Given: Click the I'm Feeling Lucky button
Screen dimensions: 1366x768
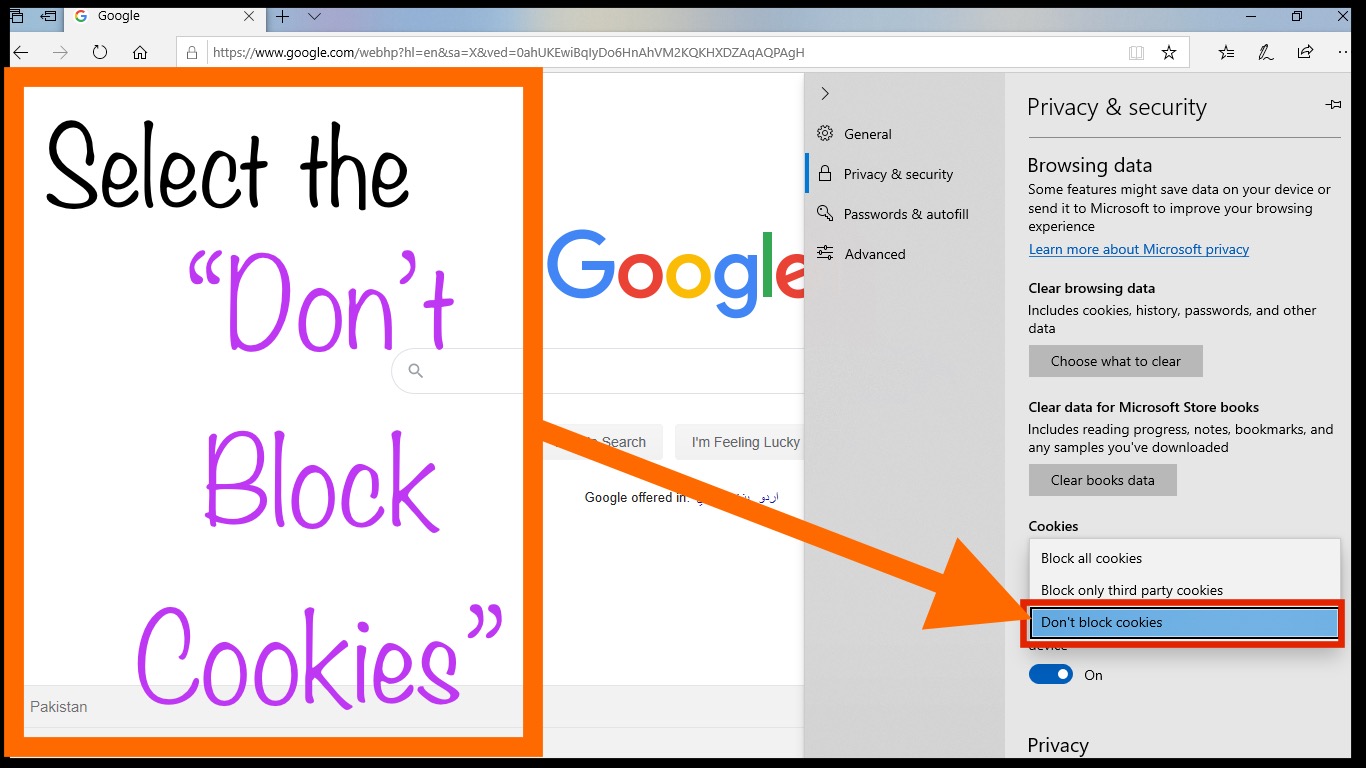Looking at the screenshot, I should pyautogui.click(x=739, y=442).
